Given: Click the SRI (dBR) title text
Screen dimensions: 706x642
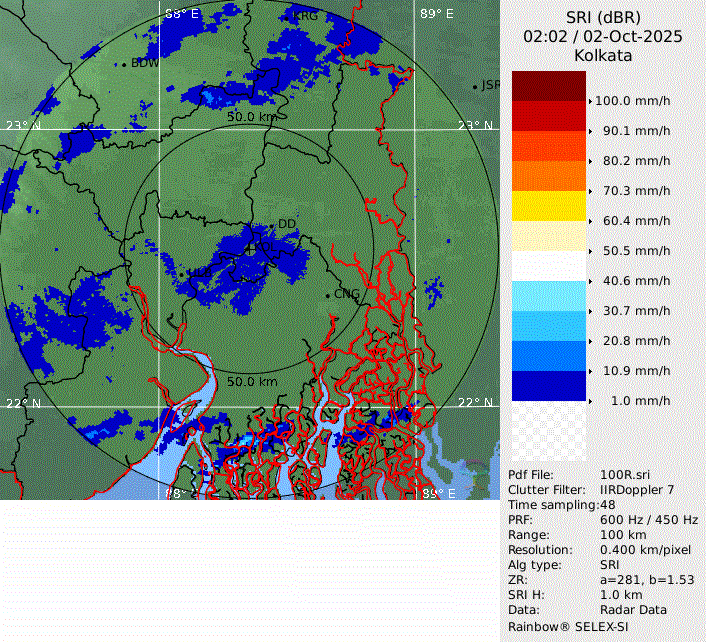Looking at the screenshot, I should (603, 17).
